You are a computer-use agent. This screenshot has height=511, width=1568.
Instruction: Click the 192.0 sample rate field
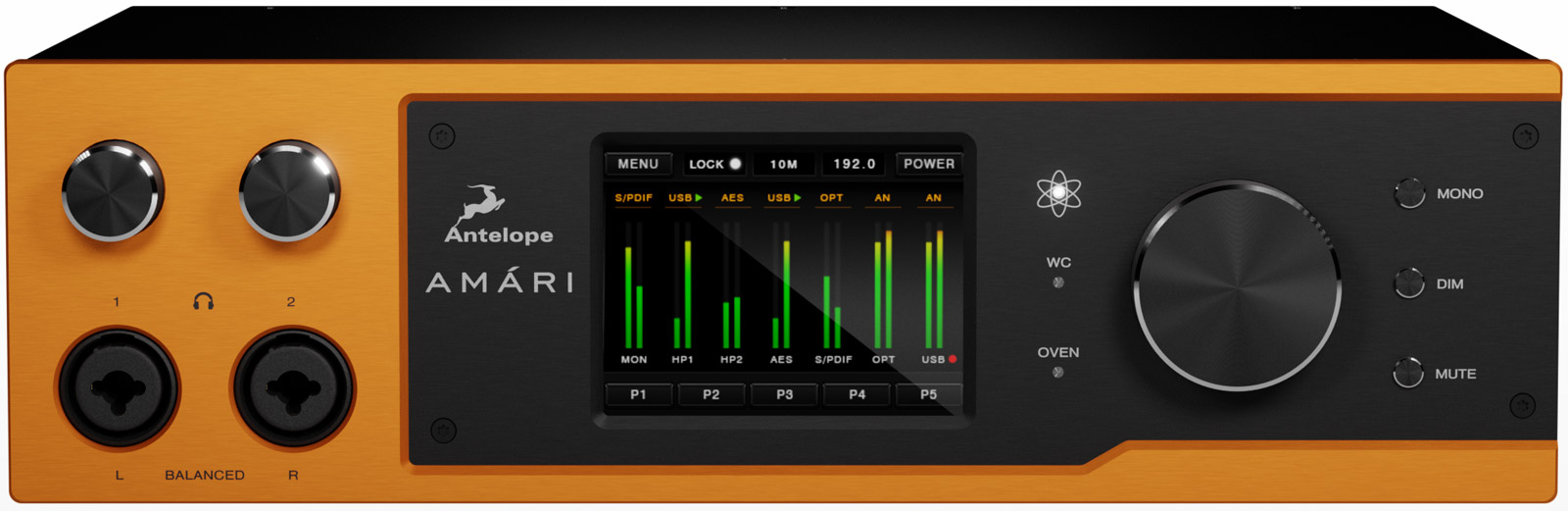point(854,164)
